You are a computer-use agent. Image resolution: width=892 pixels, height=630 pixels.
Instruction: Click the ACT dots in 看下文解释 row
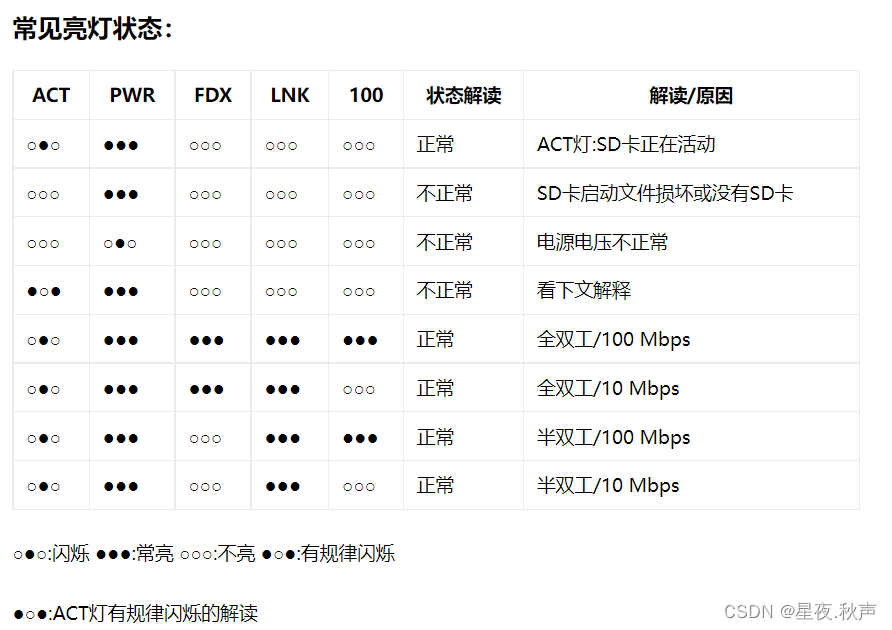pyautogui.click(x=44, y=291)
